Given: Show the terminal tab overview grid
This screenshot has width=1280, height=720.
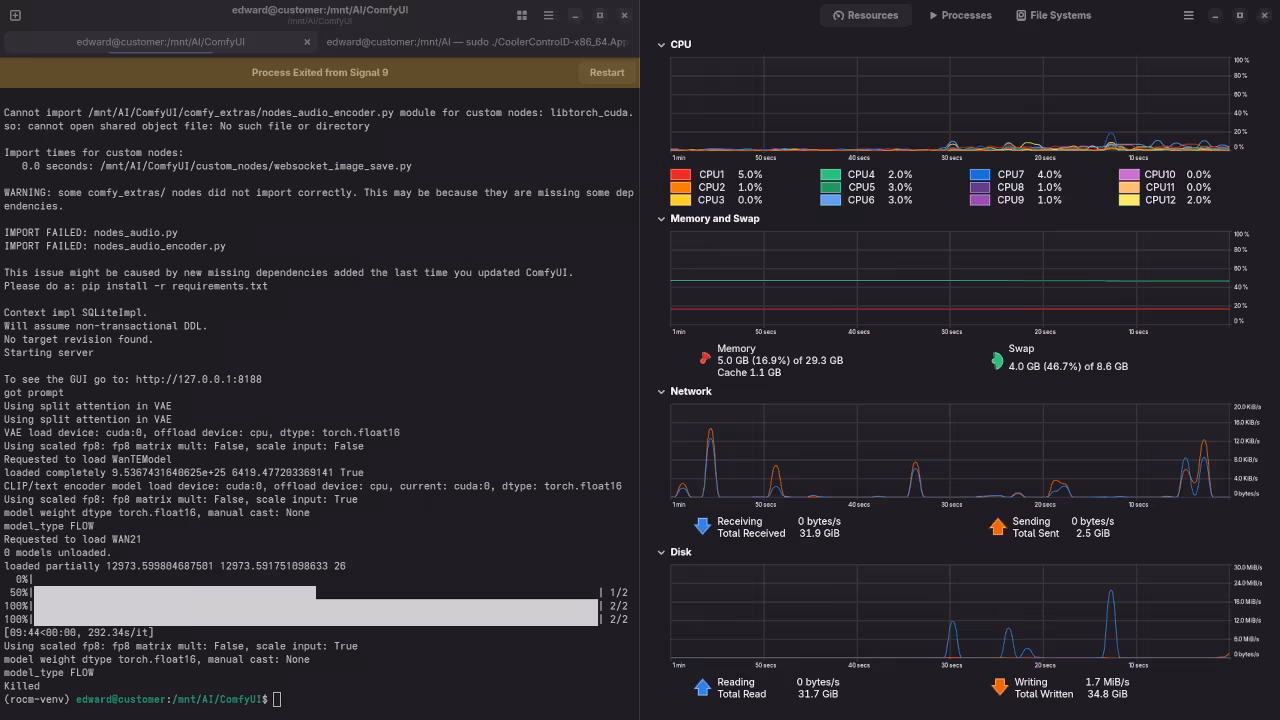Looking at the screenshot, I should [522, 15].
